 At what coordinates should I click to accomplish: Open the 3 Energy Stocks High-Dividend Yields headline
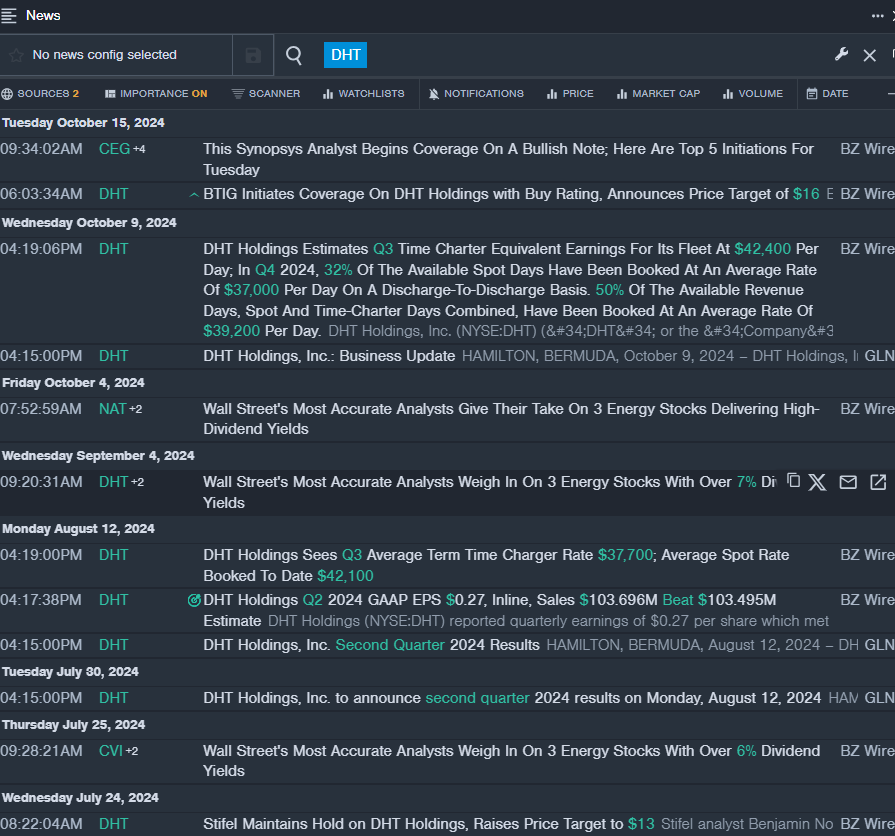pyautogui.click(x=511, y=419)
